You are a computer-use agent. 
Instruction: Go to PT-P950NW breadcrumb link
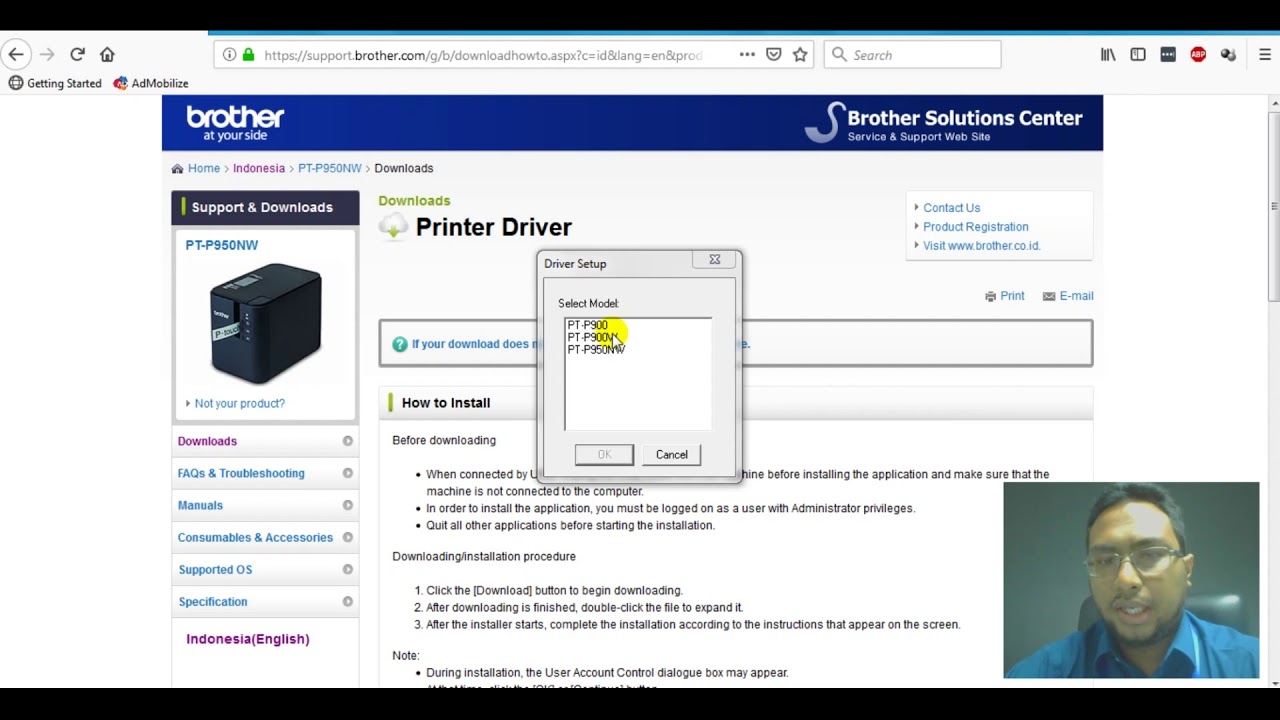[329, 168]
